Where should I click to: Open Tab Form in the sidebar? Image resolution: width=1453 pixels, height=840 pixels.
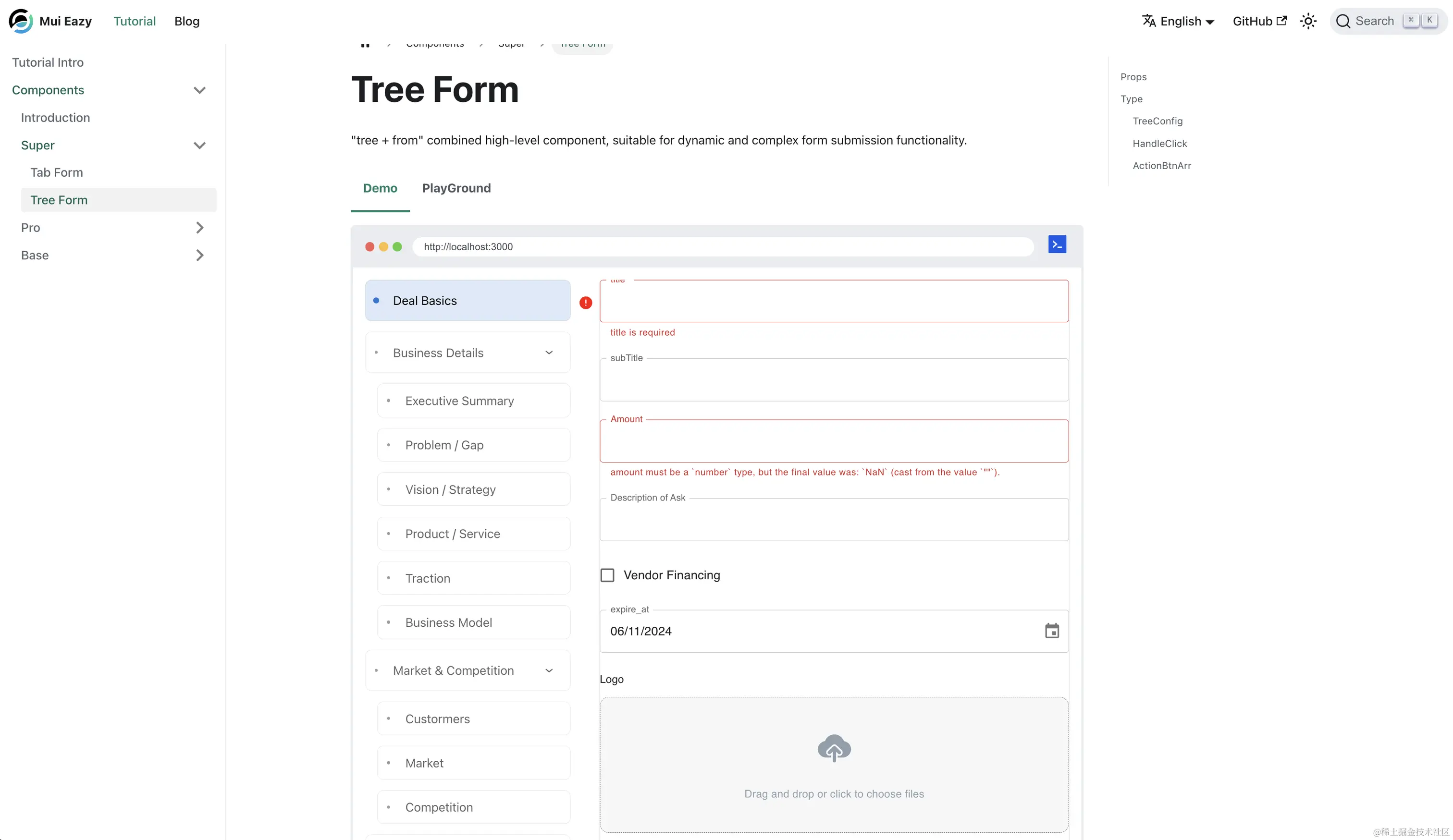click(x=57, y=172)
